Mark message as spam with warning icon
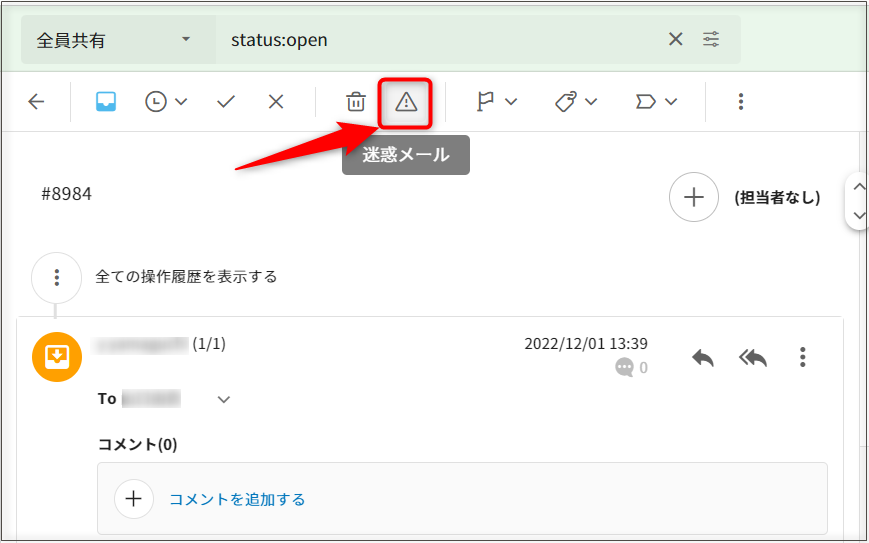This screenshot has width=869, height=543. (406, 101)
